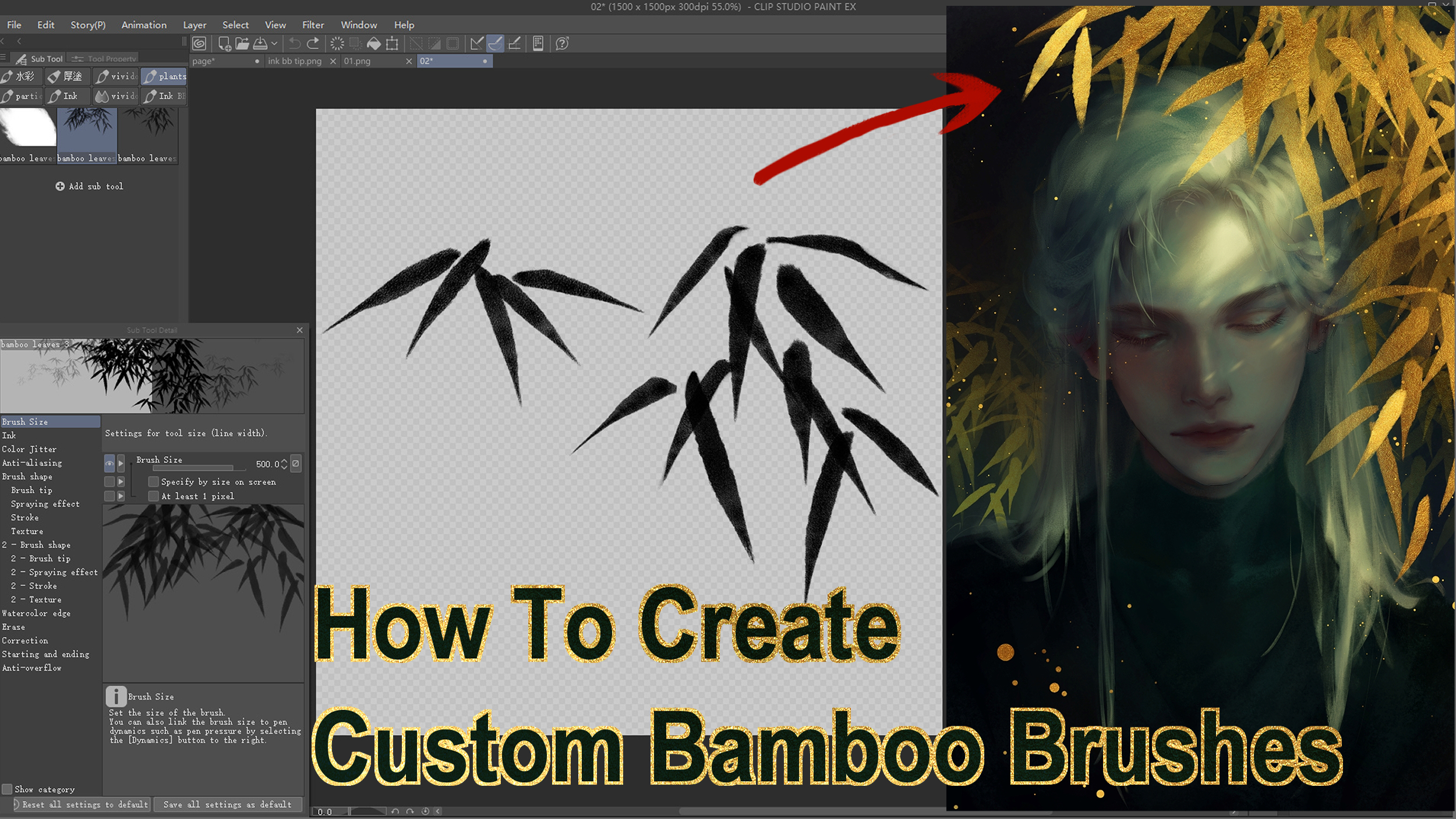Select the highlighted bamboo leaves brush thumbnail
Viewport: 1456px width, 819px height.
coord(87,136)
